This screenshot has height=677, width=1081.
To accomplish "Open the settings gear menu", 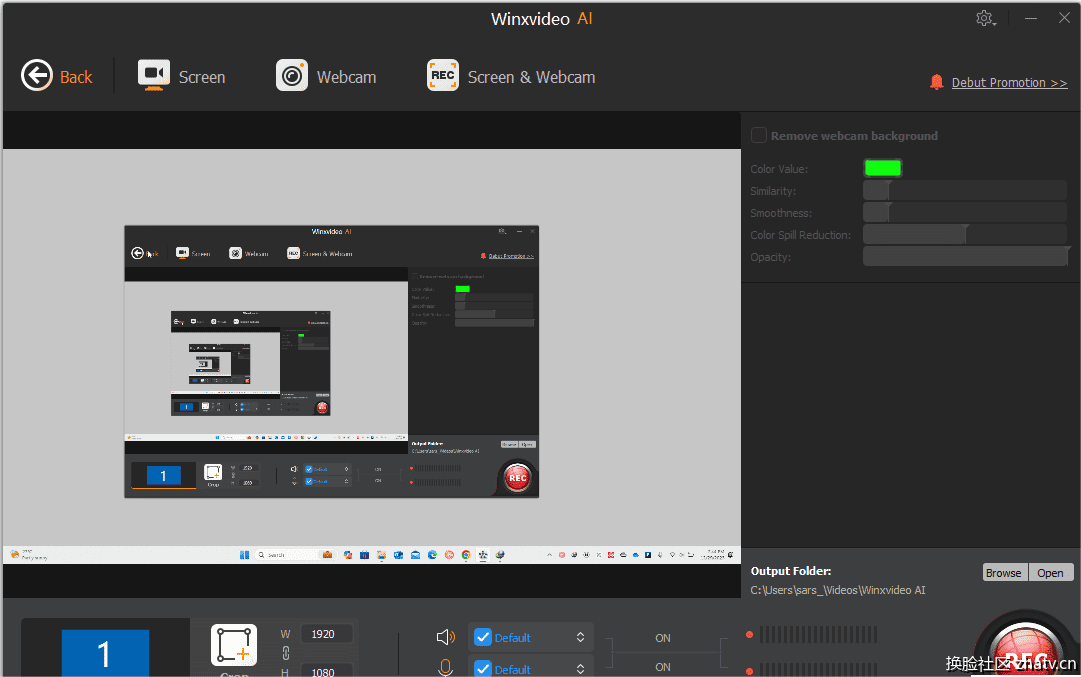I will tap(985, 19).
